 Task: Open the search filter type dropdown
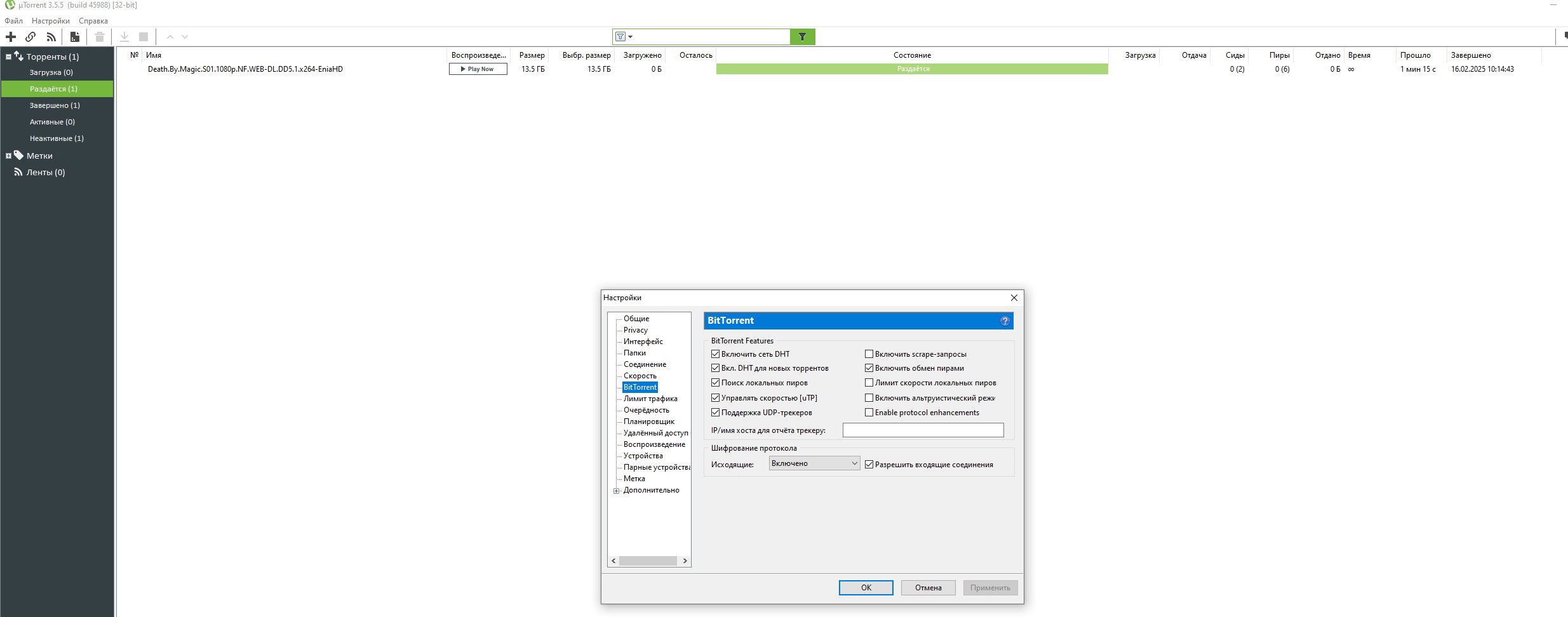pos(624,37)
